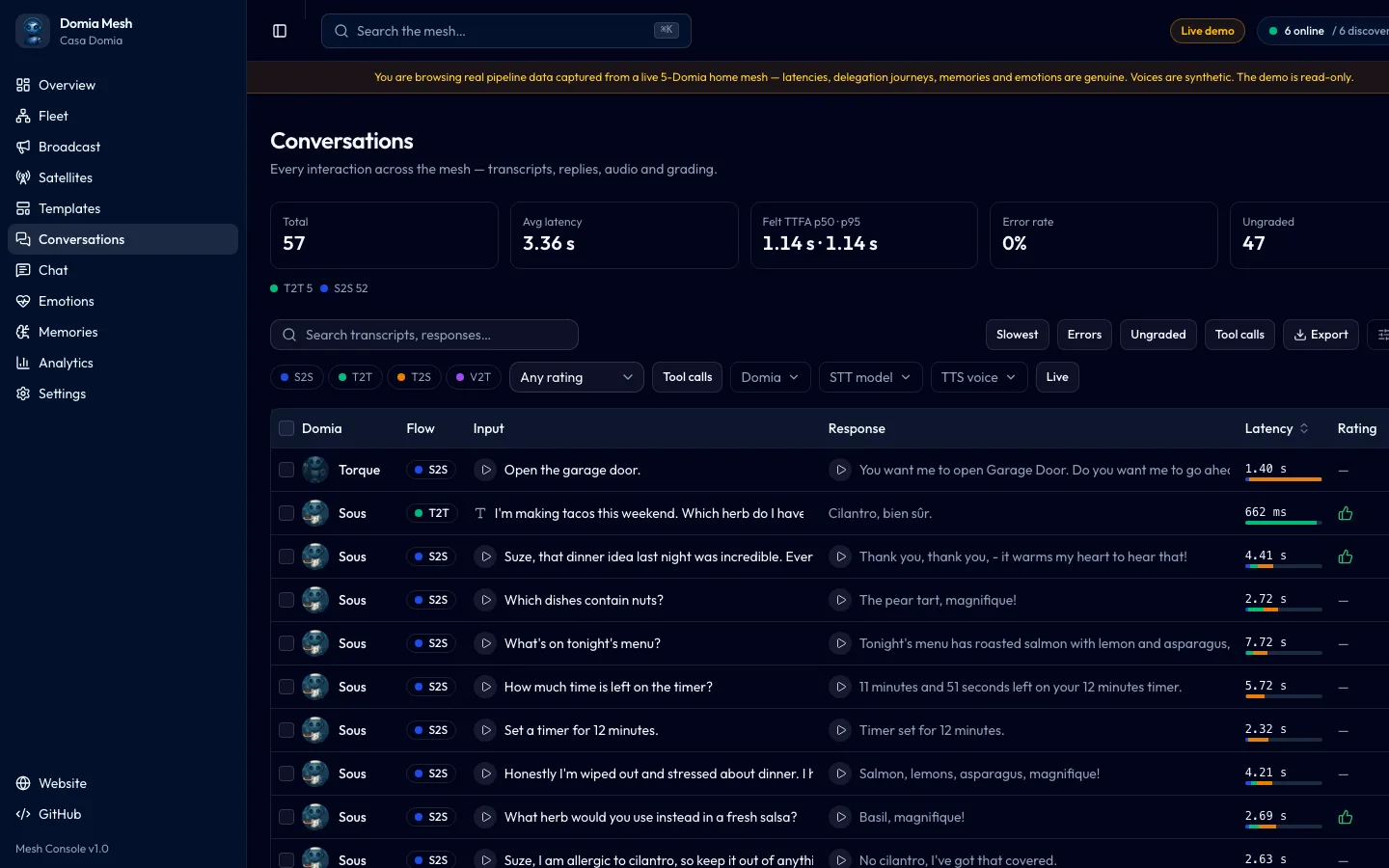Toggle the Live button
Image resolution: width=1389 pixels, height=868 pixels.
pos(1057,377)
